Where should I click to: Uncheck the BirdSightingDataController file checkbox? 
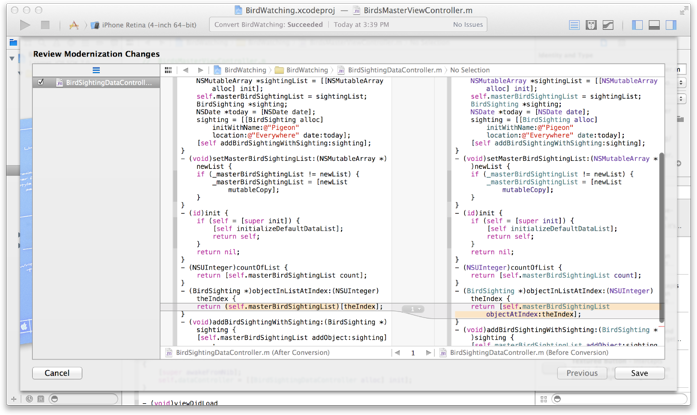41,82
